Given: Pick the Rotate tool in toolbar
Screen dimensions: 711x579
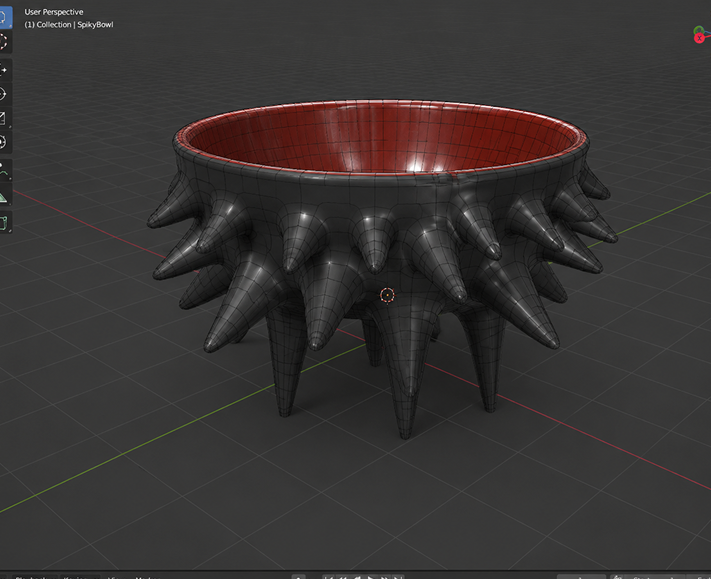Looking at the screenshot, I should [4, 94].
